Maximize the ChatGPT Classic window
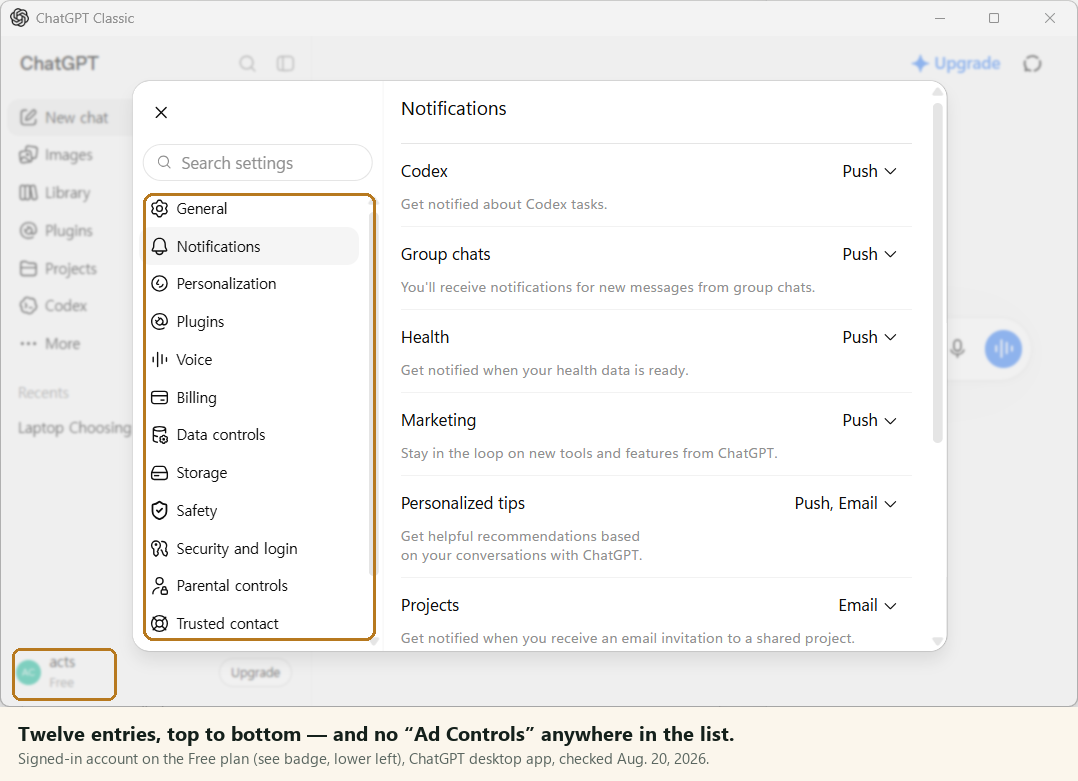Viewport: 1078px width, 781px height. 994,18
